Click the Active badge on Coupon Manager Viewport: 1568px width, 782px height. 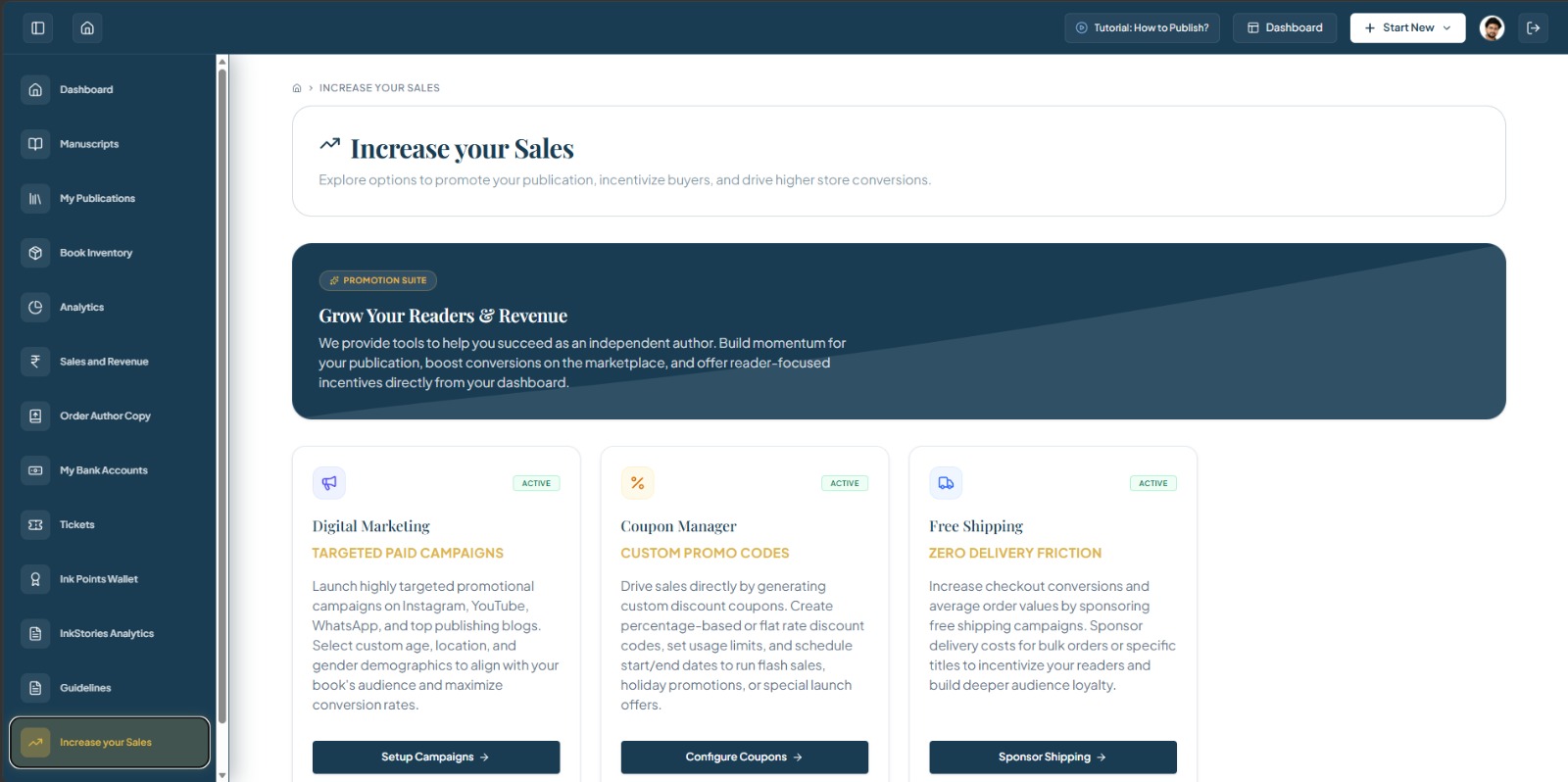point(845,483)
